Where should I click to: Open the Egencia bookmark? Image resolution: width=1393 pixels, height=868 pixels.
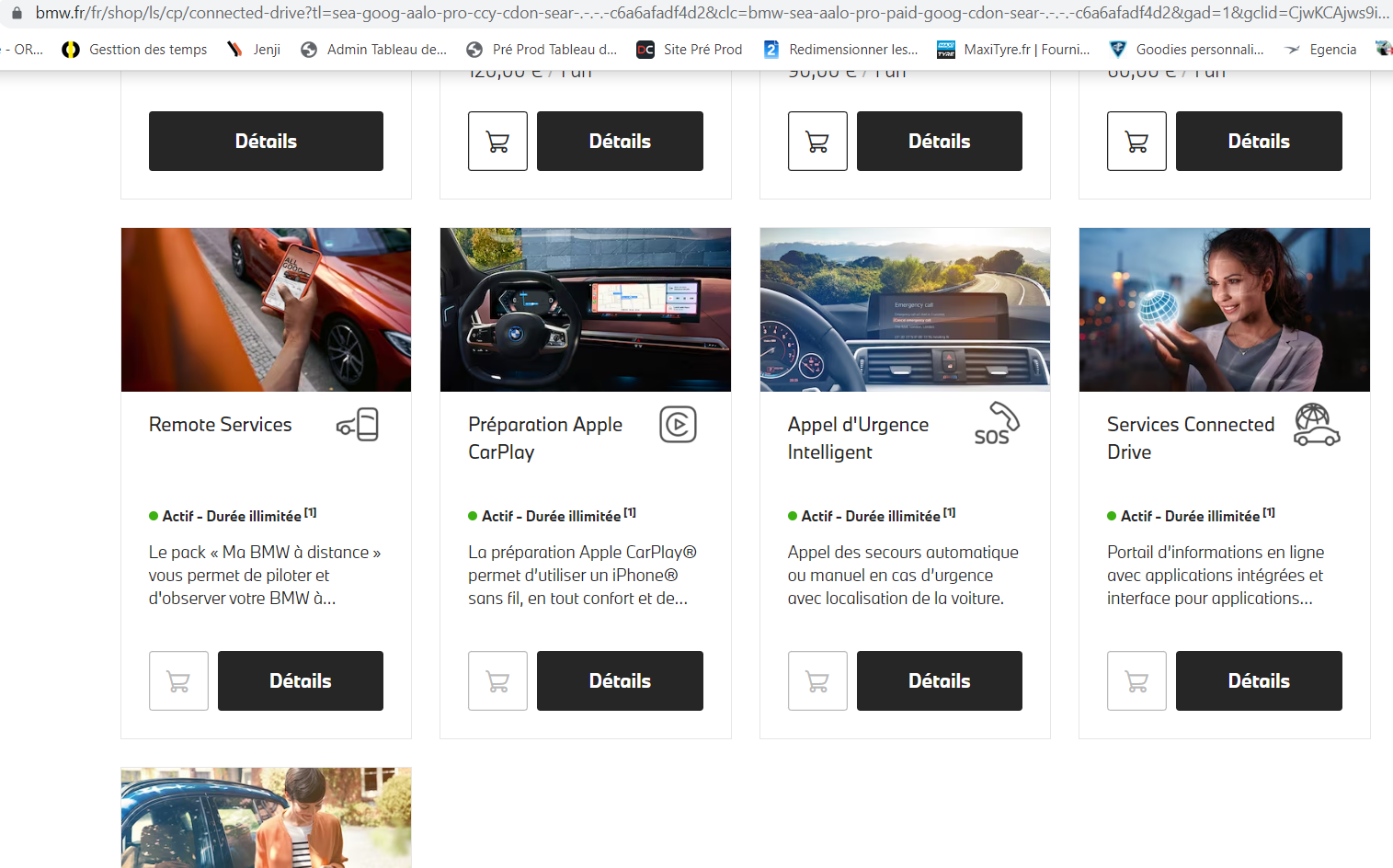[x=1320, y=50]
